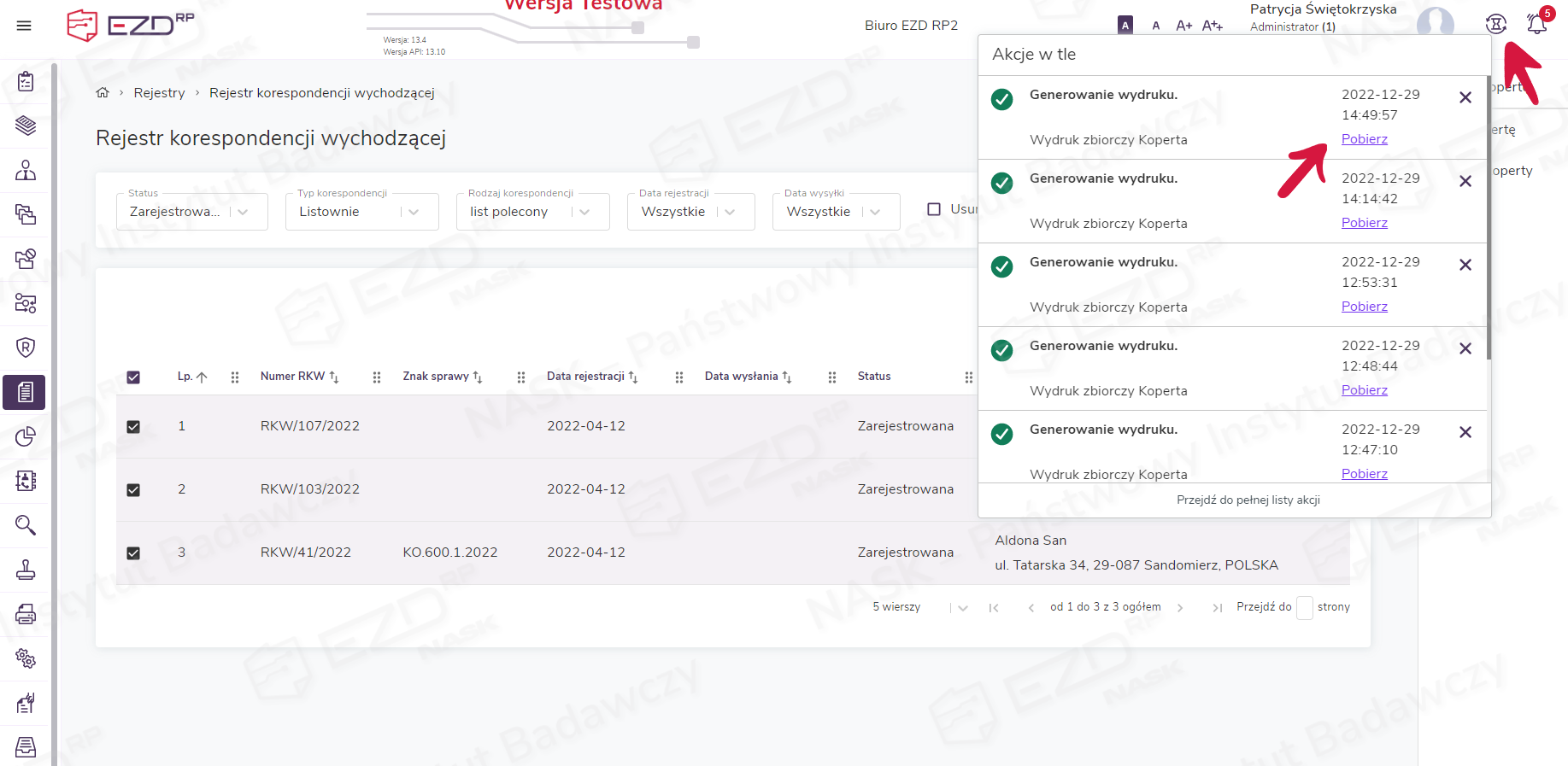The height and width of the screenshot is (766, 1568).
Task: Click the notifications bell icon
Action: point(1536,24)
